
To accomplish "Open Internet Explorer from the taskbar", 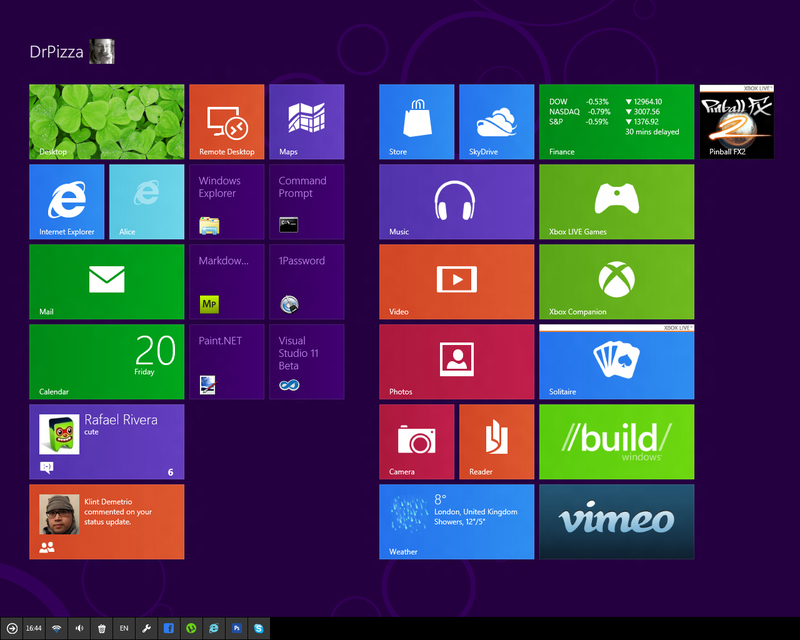I will [213, 629].
